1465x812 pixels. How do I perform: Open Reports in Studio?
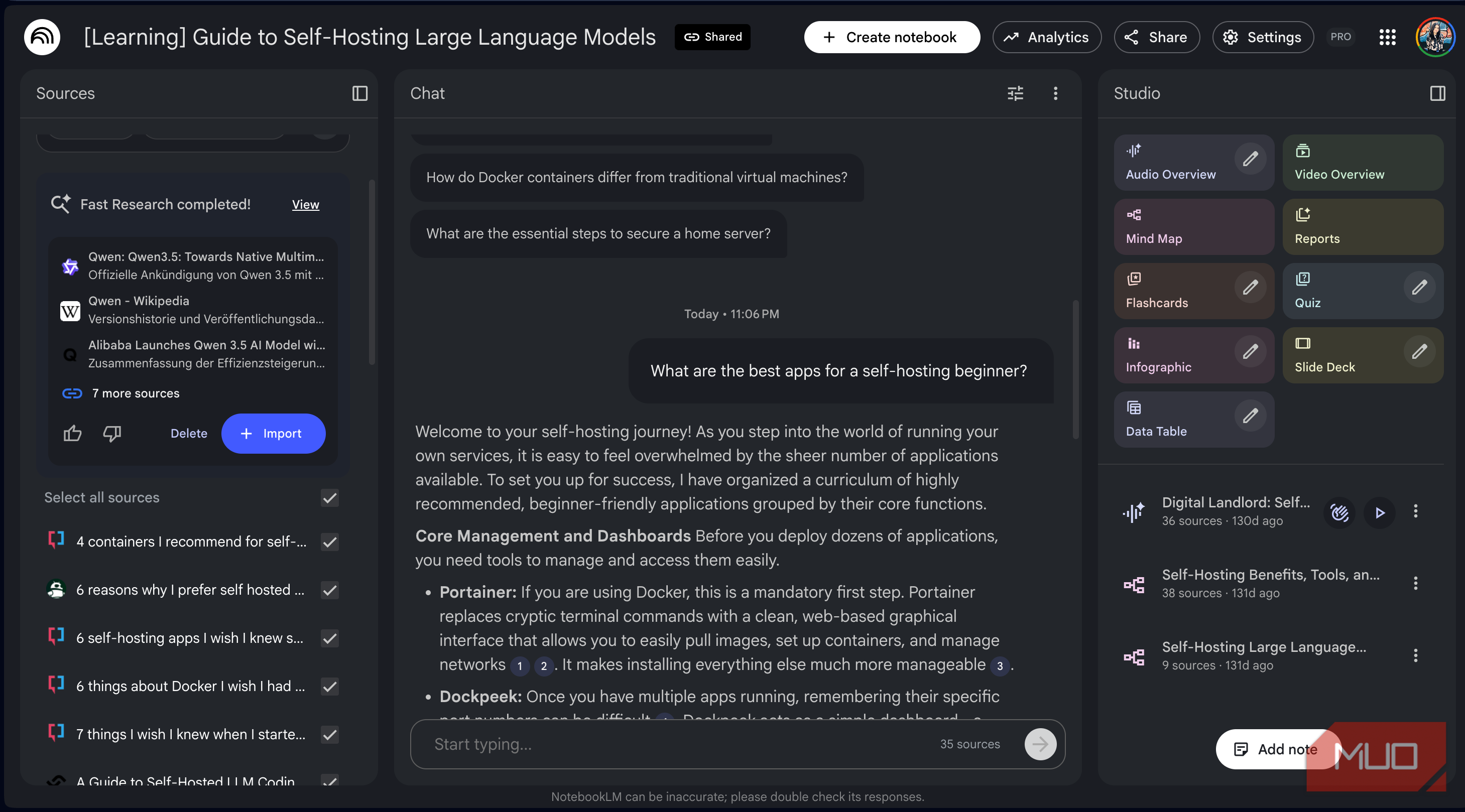[1363, 226]
